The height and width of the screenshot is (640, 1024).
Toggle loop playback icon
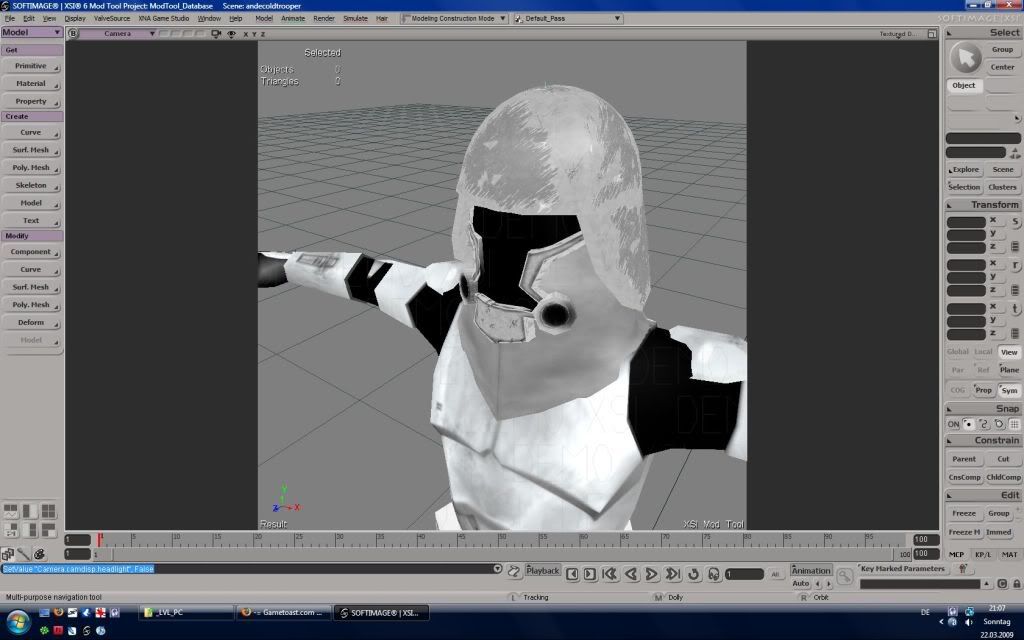click(694, 573)
